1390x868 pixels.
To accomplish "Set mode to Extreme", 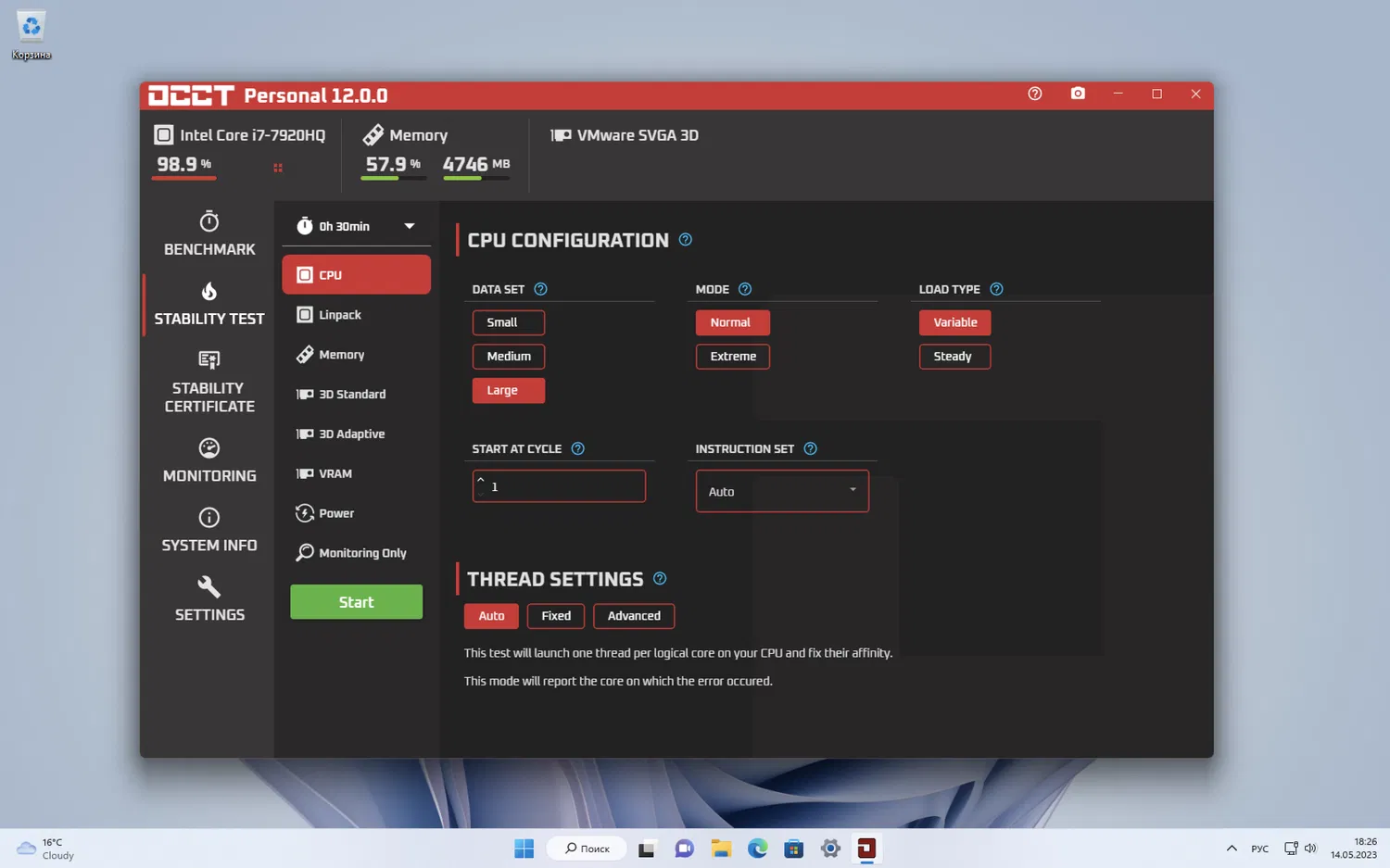I will pyautogui.click(x=733, y=357).
